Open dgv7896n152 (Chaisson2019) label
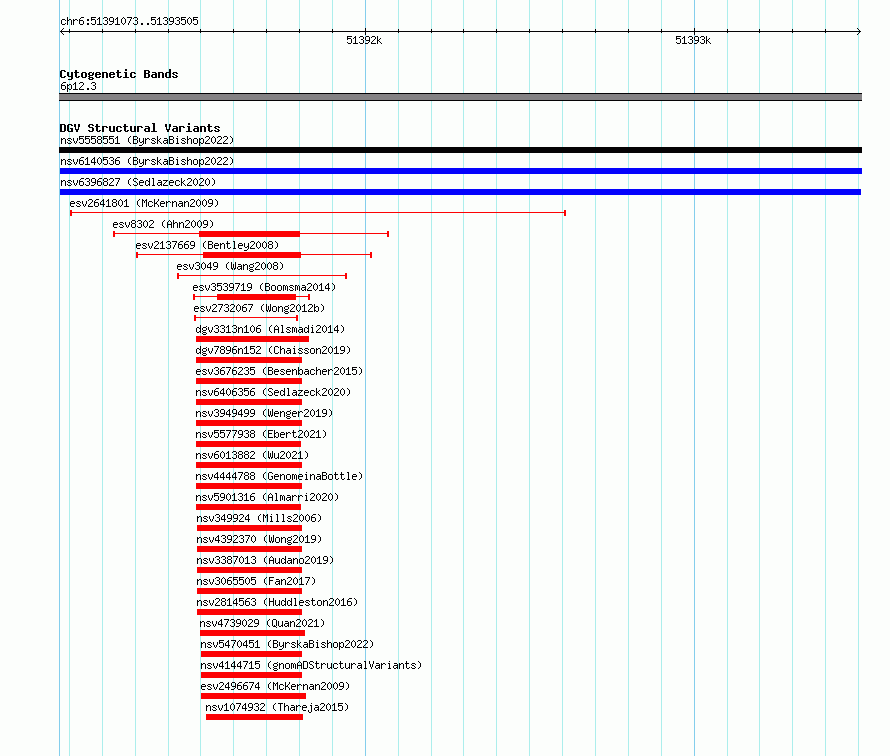 pos(273,350)
